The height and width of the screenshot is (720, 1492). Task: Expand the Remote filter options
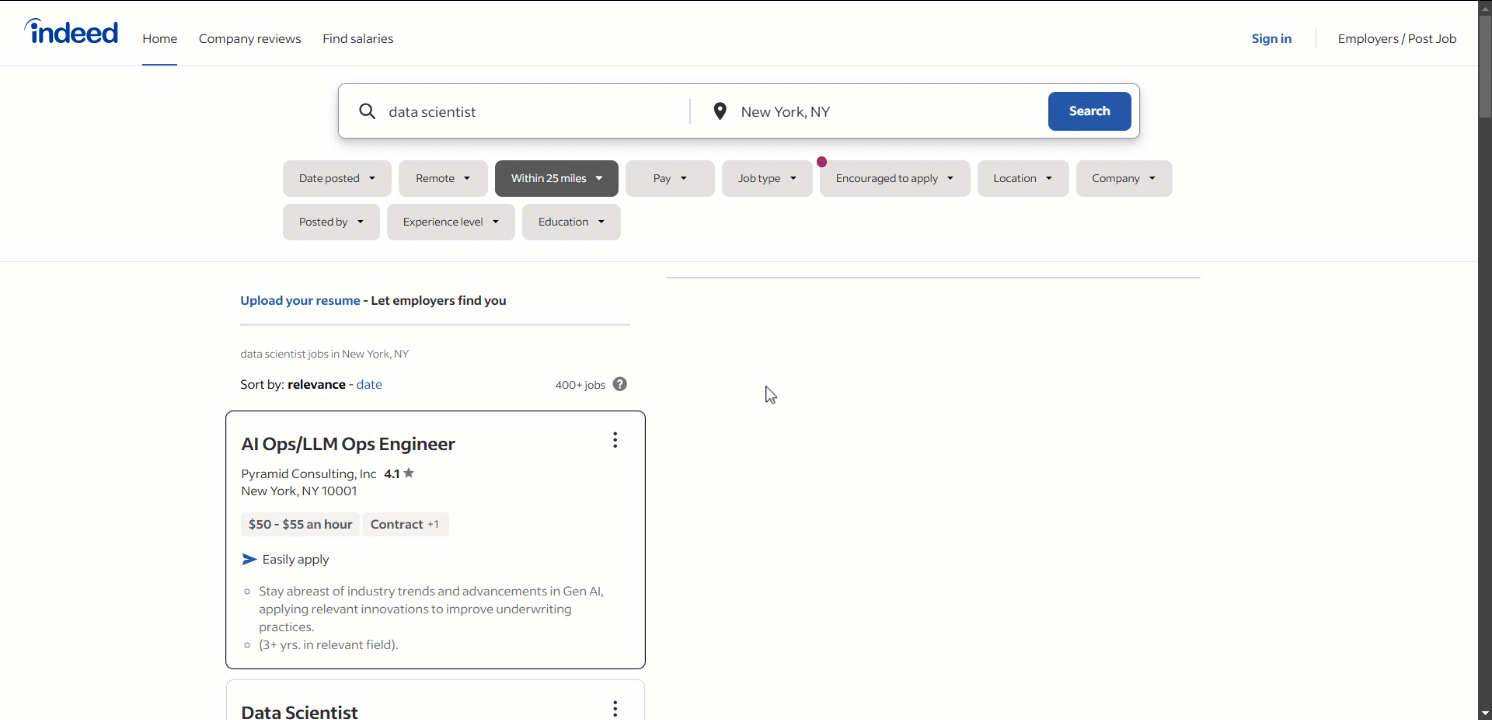443,178
